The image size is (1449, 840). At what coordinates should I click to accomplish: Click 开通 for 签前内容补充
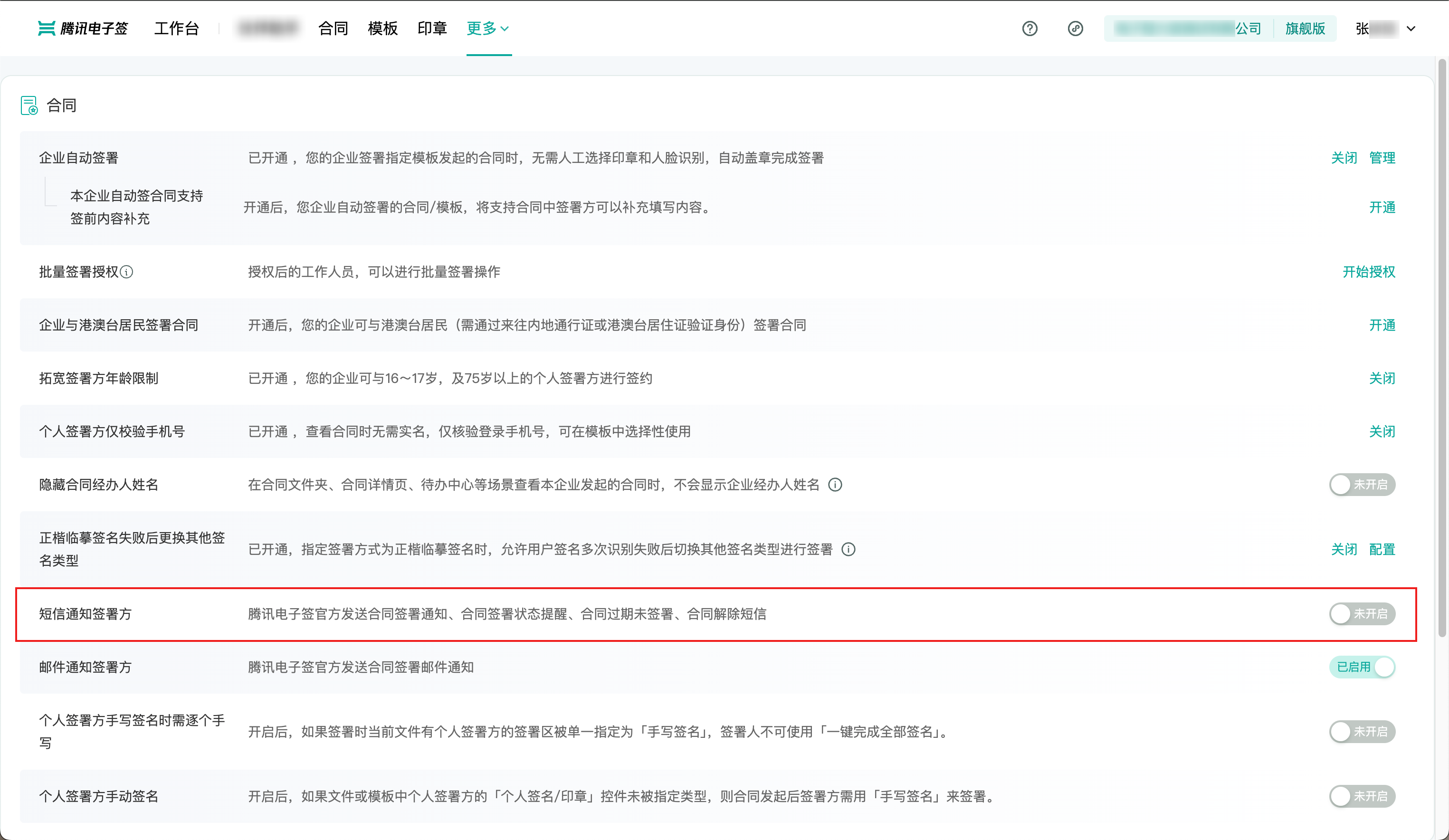1382,207
